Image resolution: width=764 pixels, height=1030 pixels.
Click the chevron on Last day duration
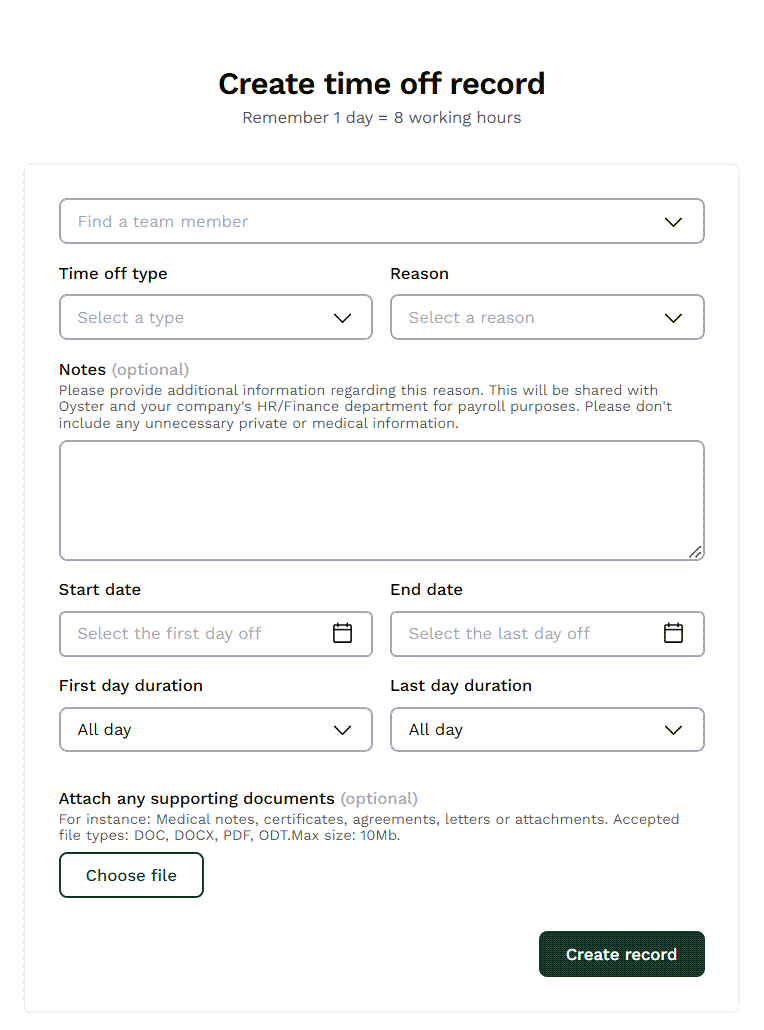click(x=673, y=729)
